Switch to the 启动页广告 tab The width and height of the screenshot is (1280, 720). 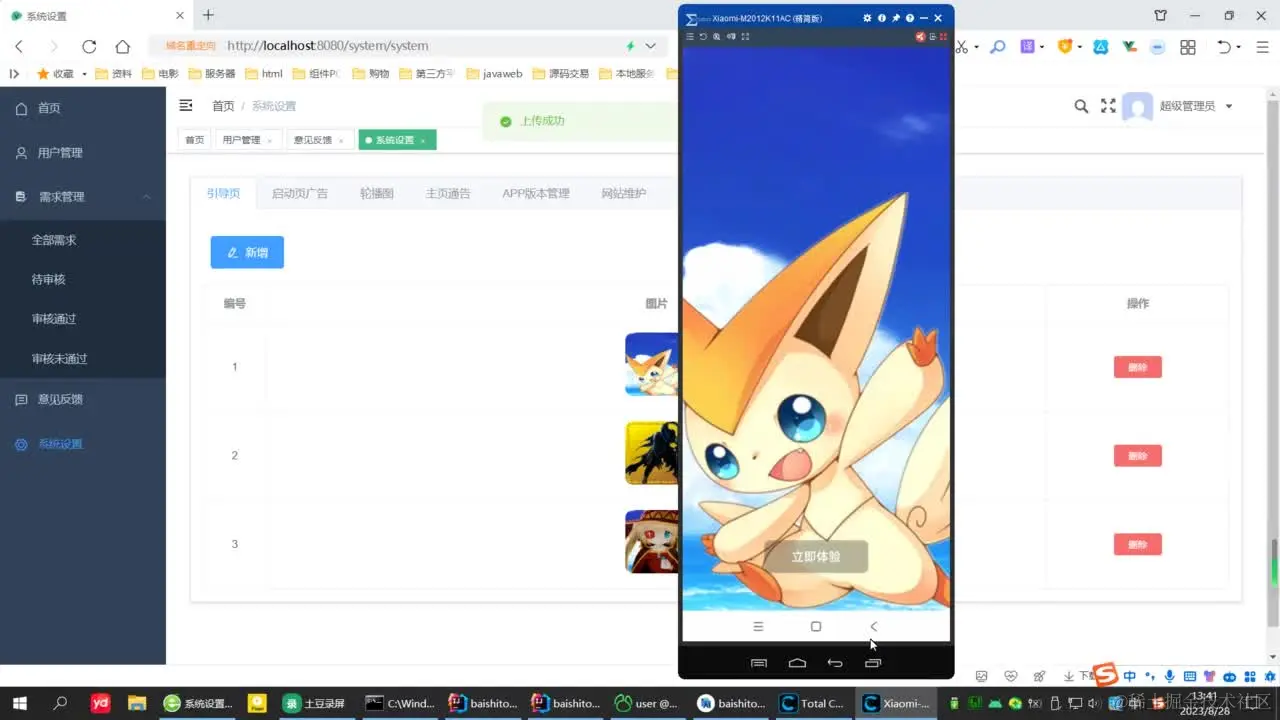pos(299,193)
